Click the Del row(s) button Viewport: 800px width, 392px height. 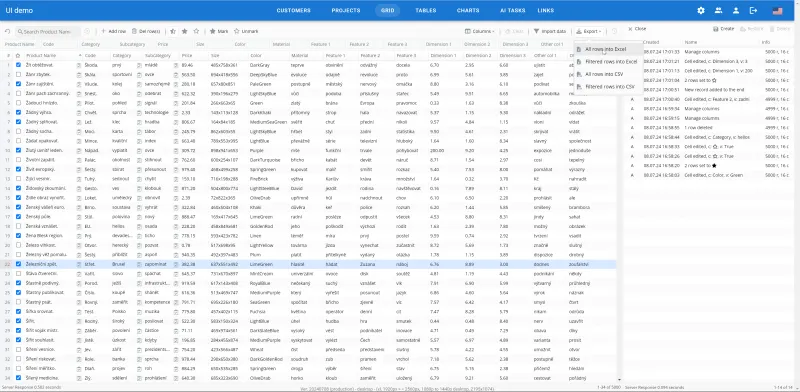pos(146,31)
